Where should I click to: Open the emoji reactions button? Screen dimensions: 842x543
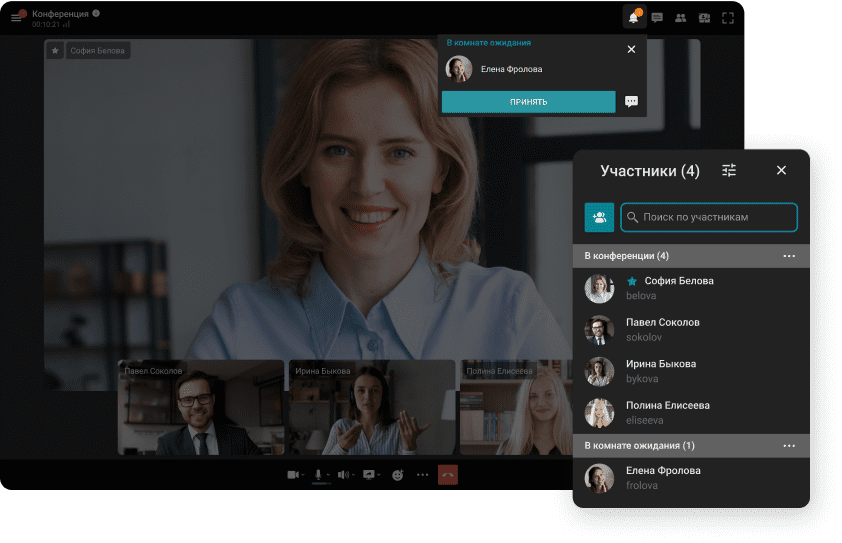tap(397, 475)
